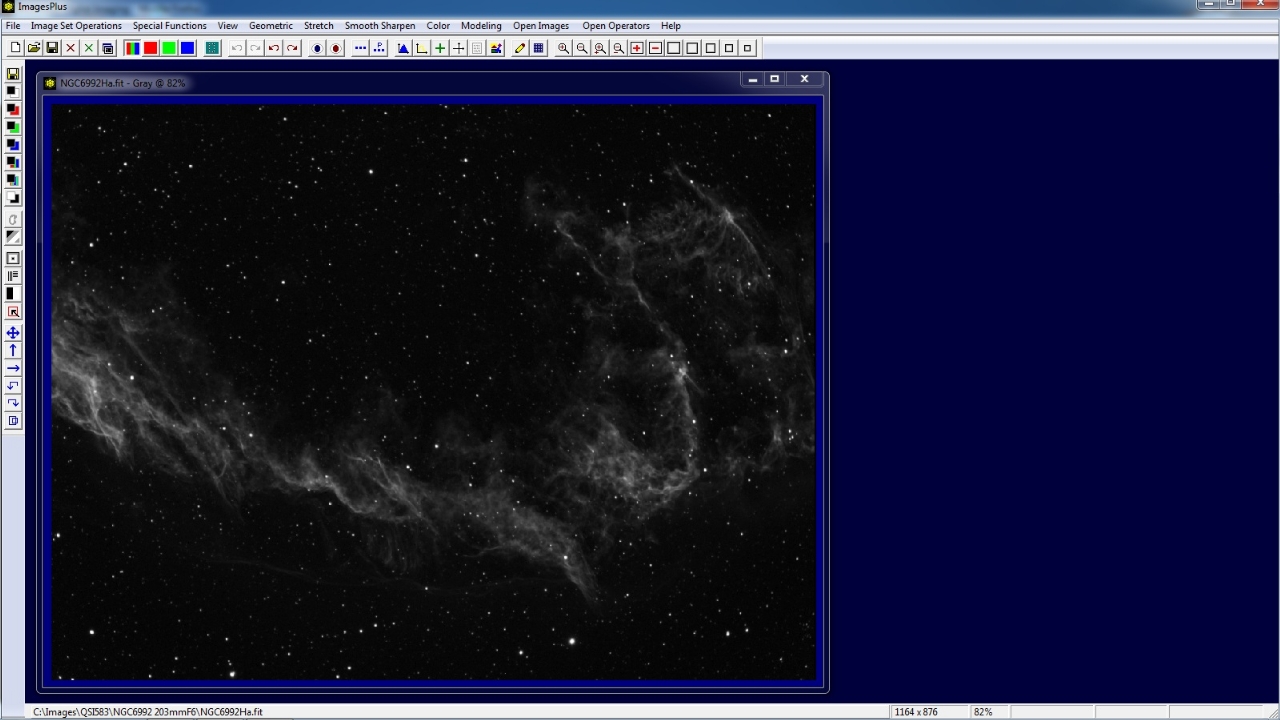The height and width of the screenshot is (720, 1280).
Task: Click the red-cross magnifier zoom in icon
Action: click(600, 48)
